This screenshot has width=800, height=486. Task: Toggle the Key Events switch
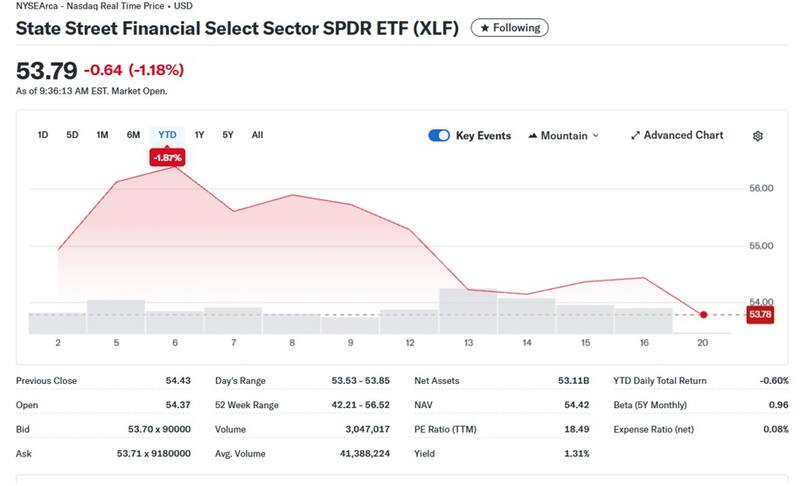click(x=438, y=136)
